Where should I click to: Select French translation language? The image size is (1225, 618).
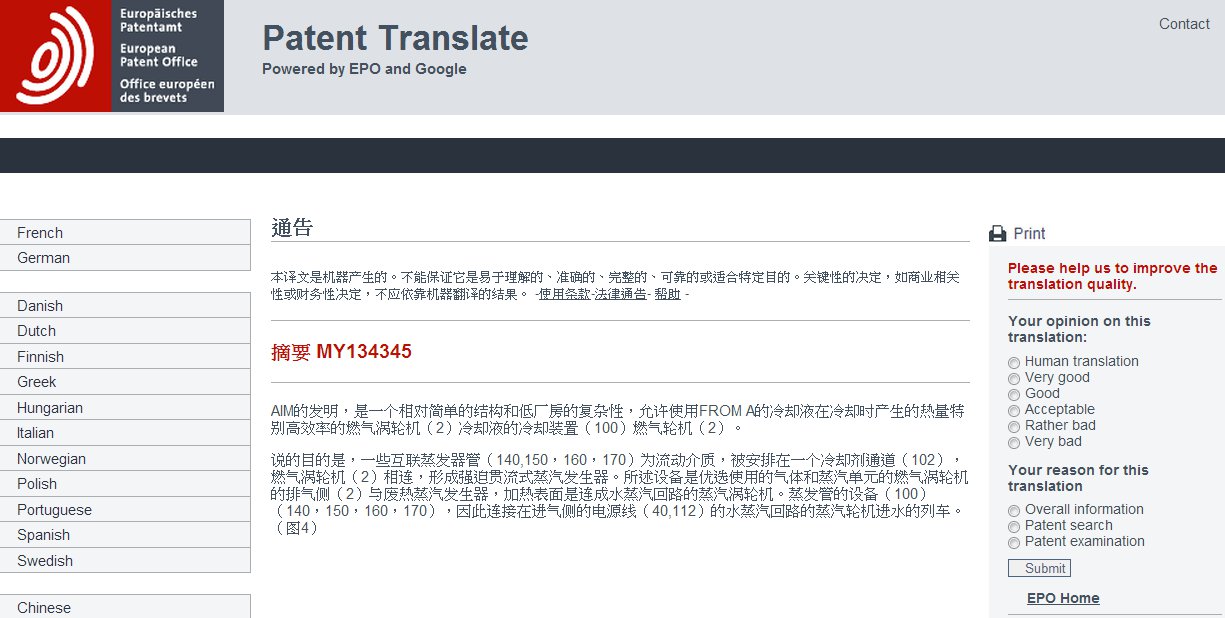40,232
